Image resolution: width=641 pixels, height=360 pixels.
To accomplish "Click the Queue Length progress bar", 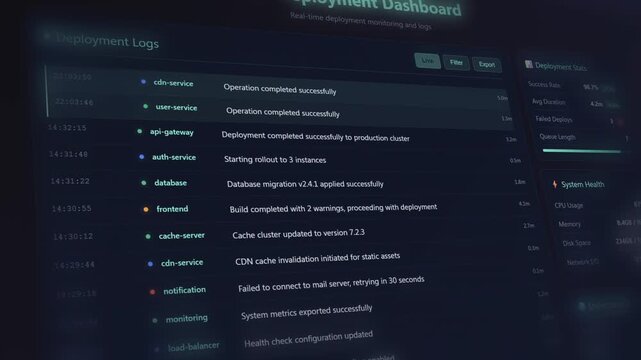I will click(581, 151).
